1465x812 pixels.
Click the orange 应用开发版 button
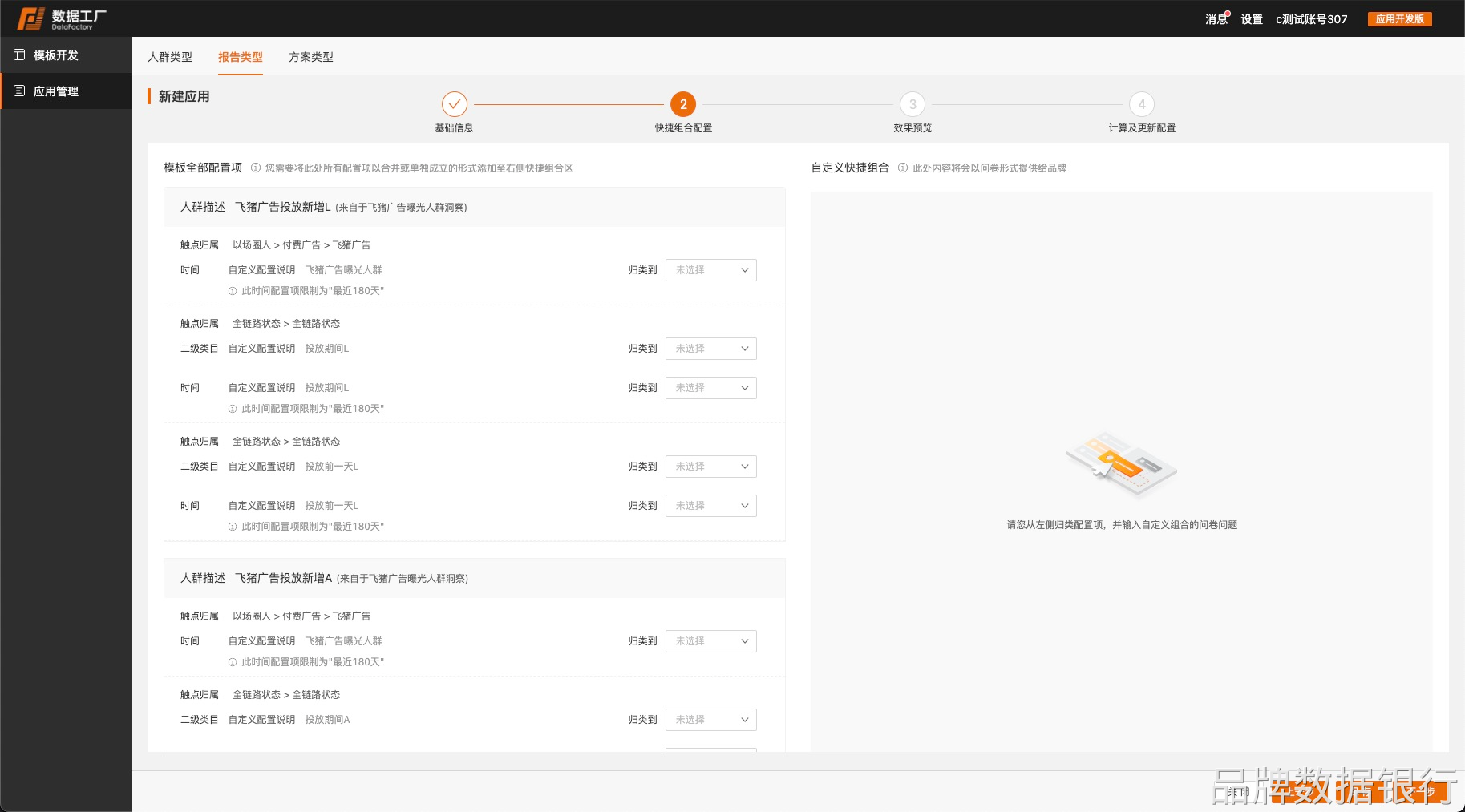(1400, 19)
